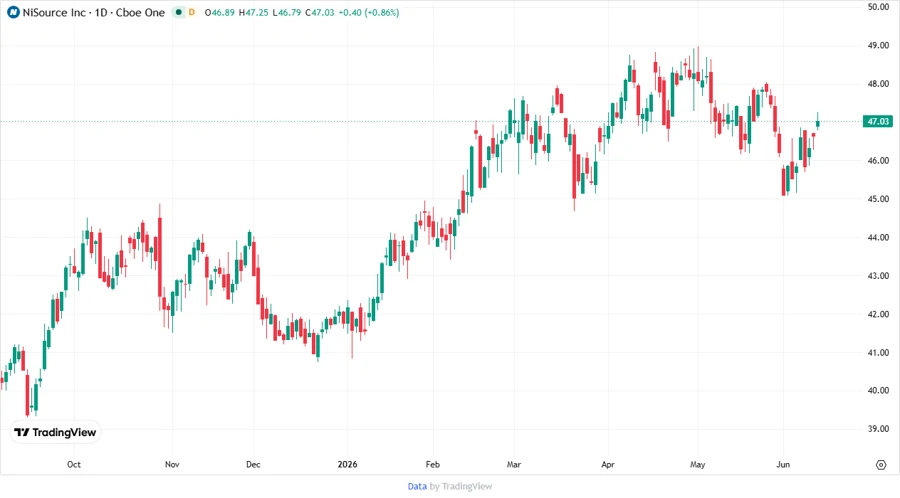Click the TradingView logo badge

coord(56,433)
